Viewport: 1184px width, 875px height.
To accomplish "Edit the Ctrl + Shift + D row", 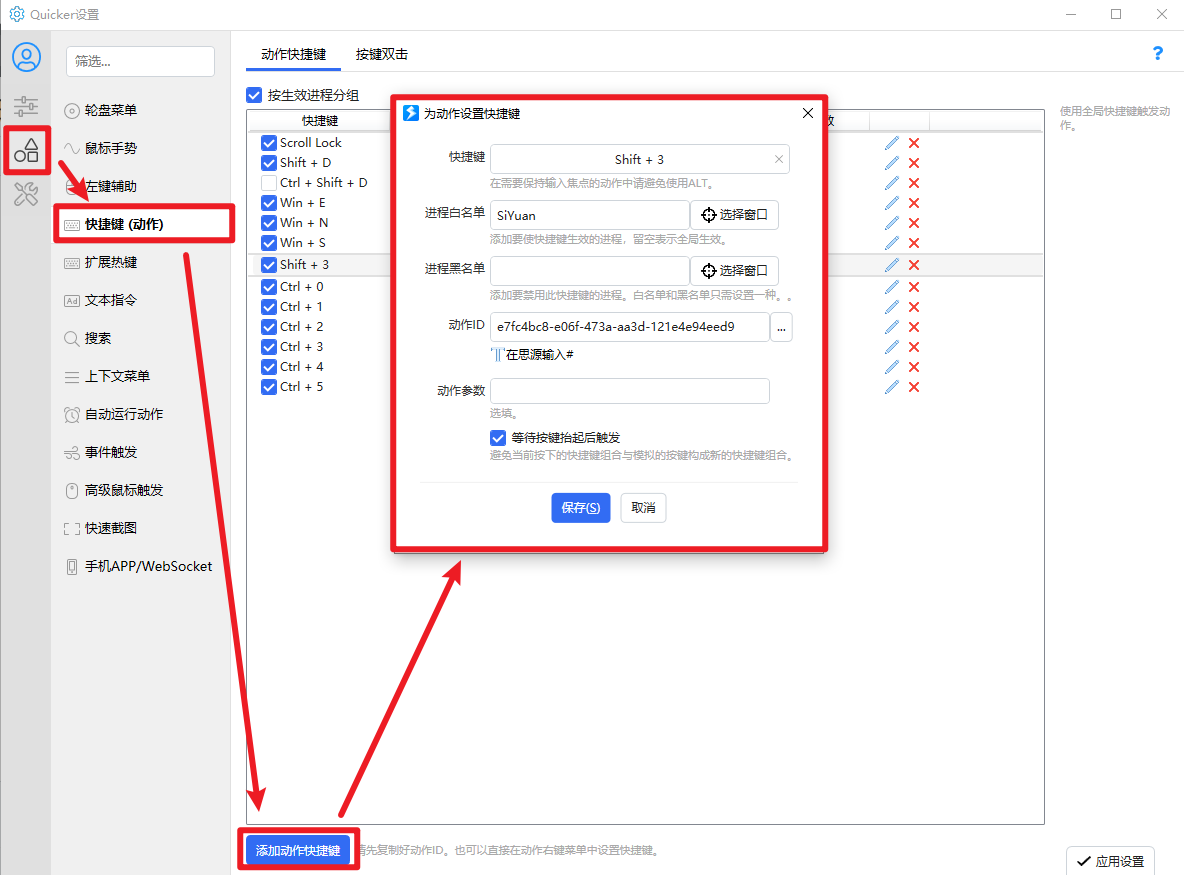I will point(892,183).
